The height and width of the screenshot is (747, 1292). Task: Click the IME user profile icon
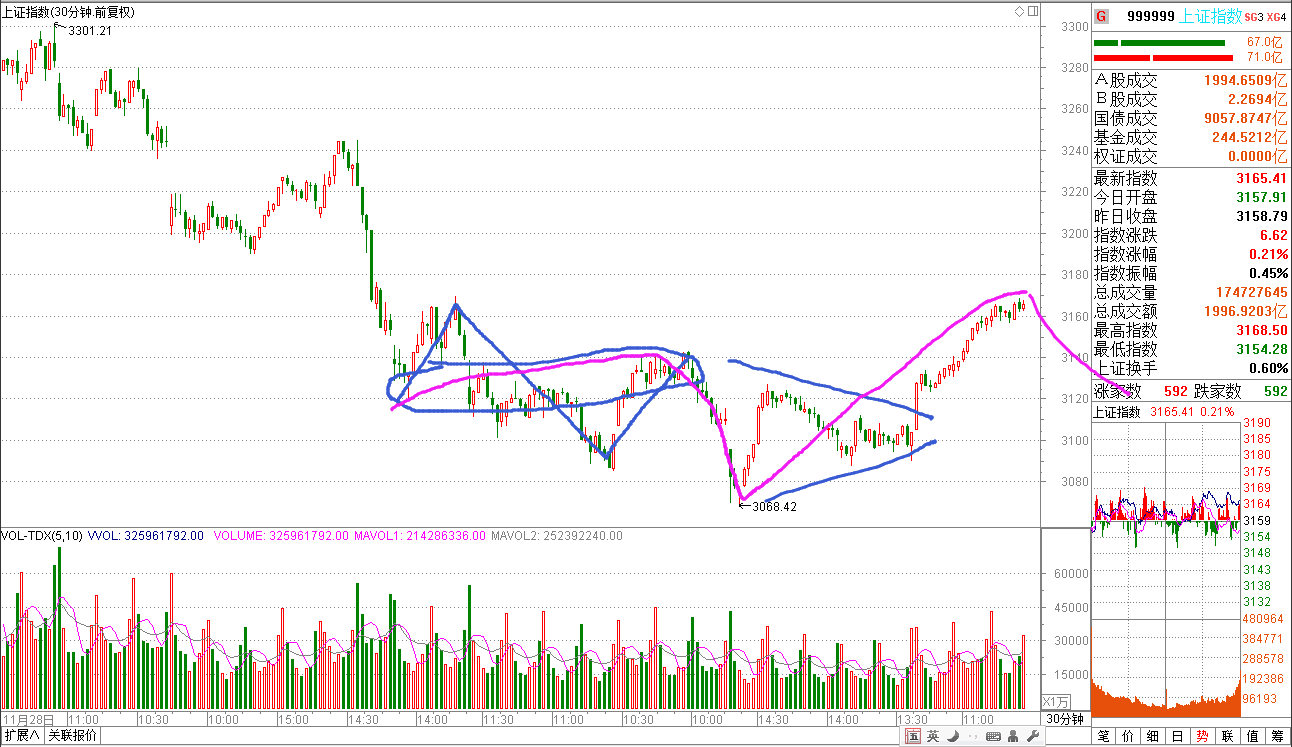coord(1014,737)
